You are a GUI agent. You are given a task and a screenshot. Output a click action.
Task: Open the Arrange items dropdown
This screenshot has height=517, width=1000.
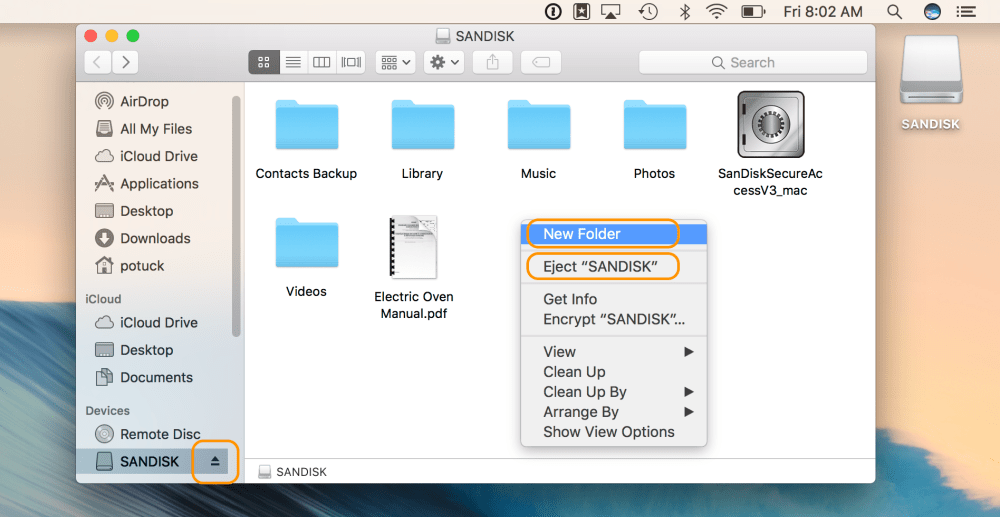pyautogui.click(x=395, y=62)
